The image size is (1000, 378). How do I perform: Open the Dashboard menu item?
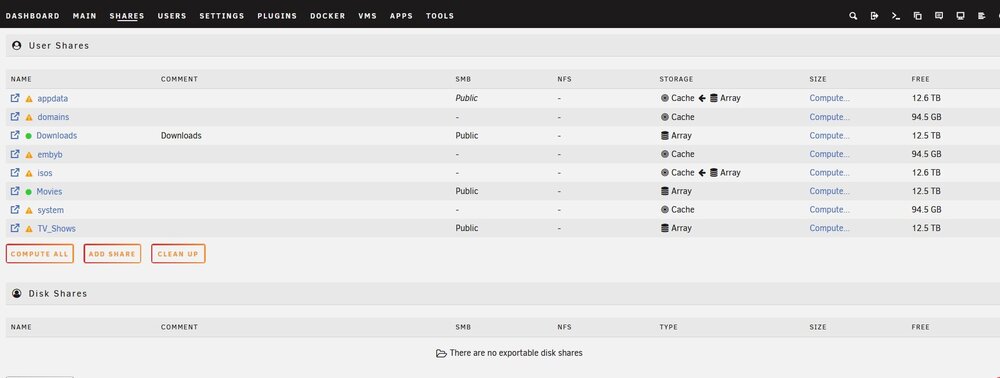(33, 16)
